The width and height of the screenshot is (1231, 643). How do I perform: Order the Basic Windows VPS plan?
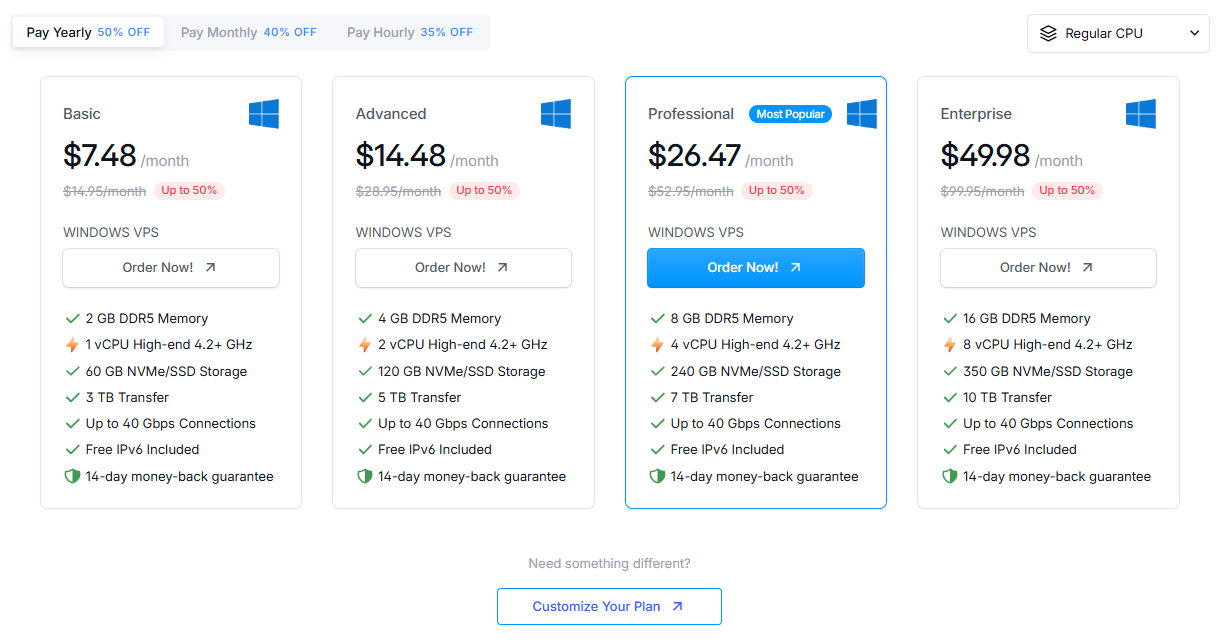[x=171, y=268]
